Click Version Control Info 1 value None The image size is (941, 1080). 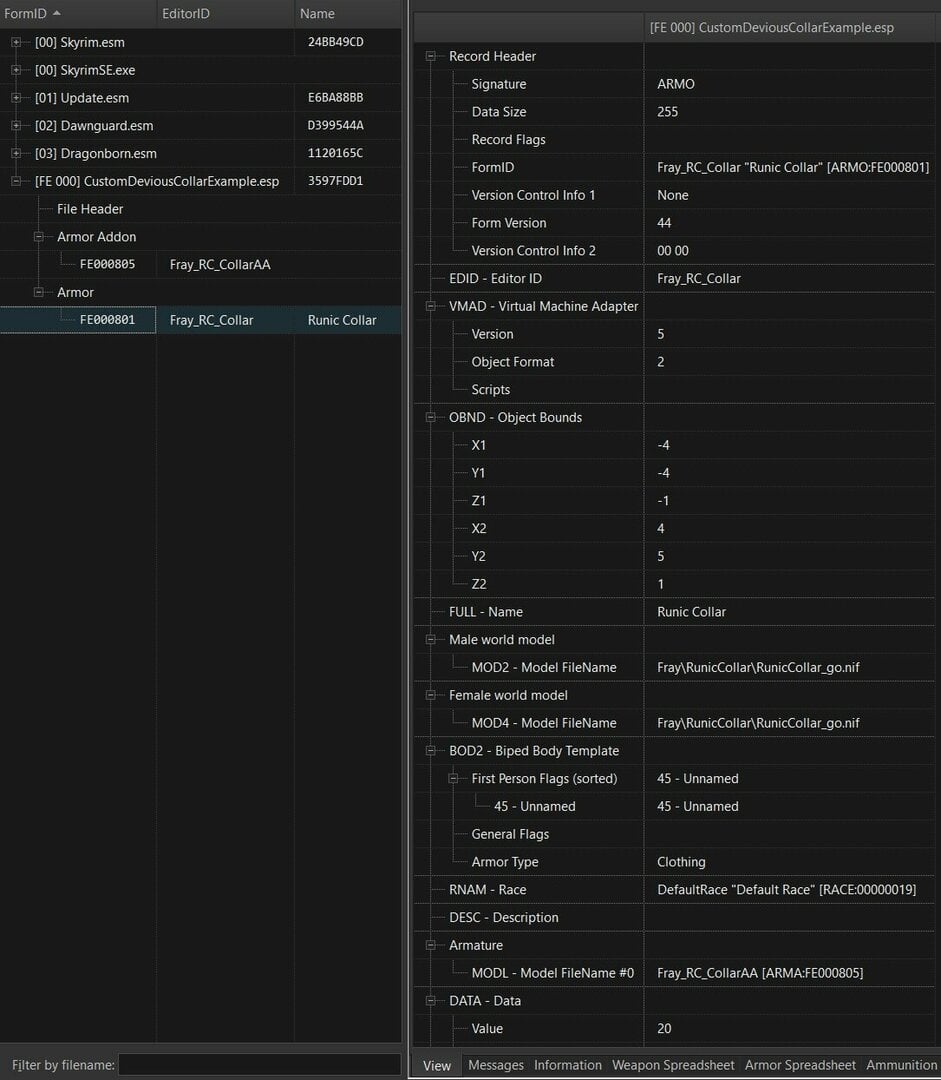click(673, 195)
